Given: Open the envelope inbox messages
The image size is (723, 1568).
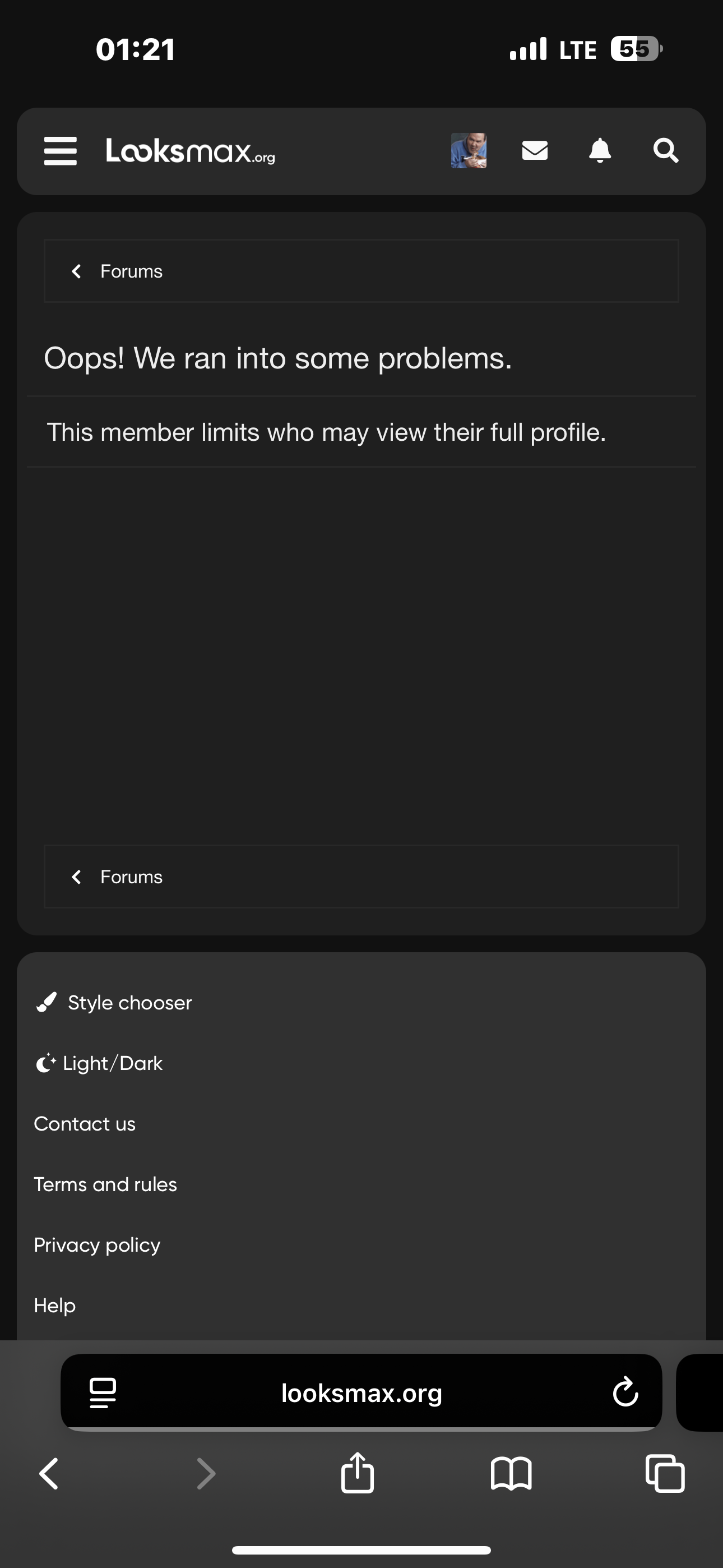Looking at the screenshot, I should click(534, 150).
